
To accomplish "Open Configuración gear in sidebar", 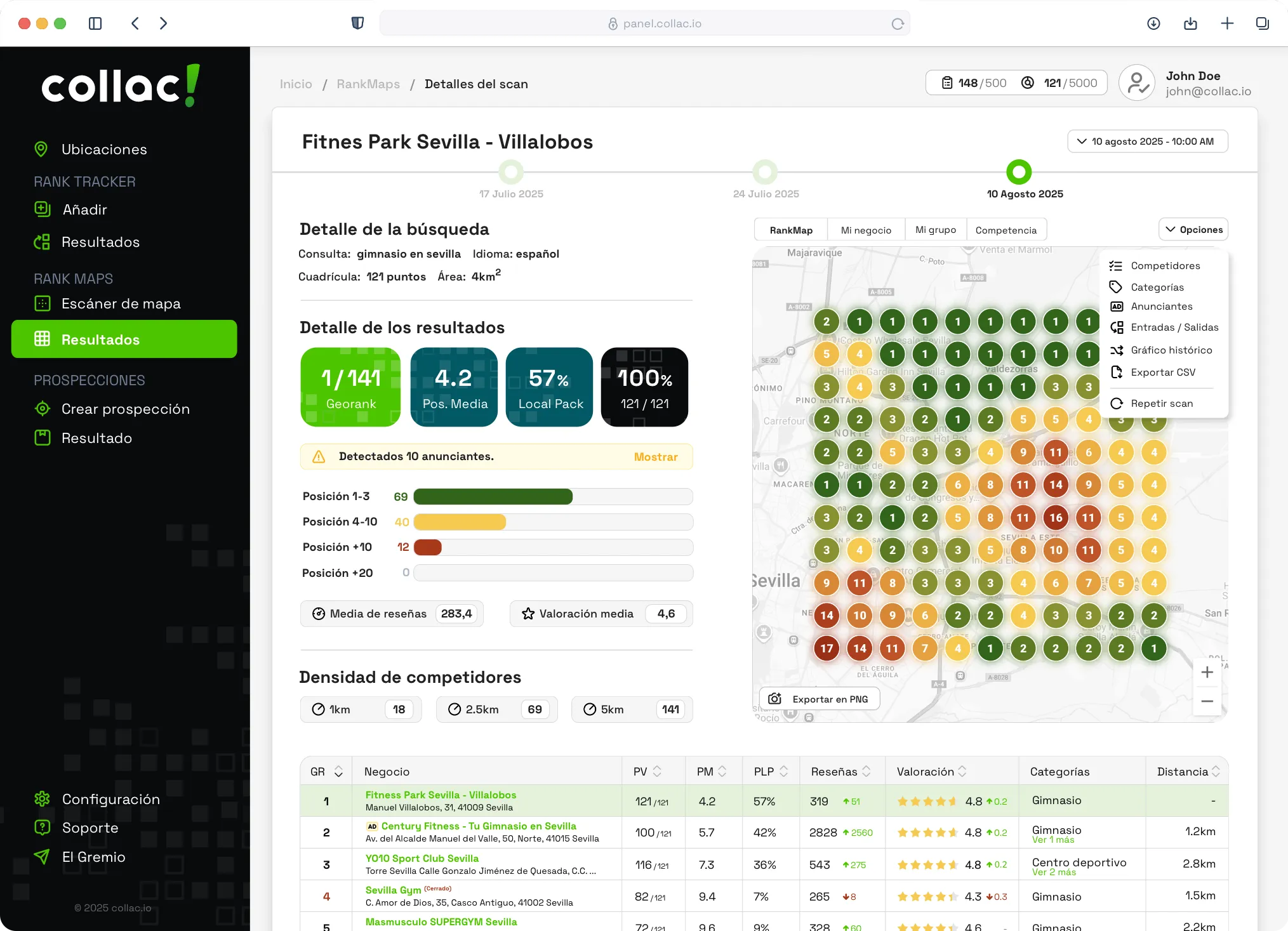I will [x=42, y=799].
